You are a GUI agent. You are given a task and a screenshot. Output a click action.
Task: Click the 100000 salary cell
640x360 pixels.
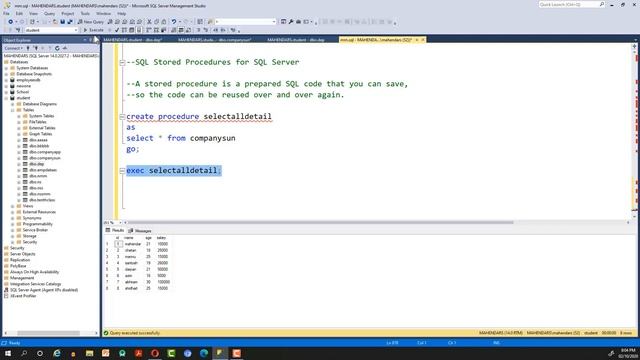tap(163, 282)
